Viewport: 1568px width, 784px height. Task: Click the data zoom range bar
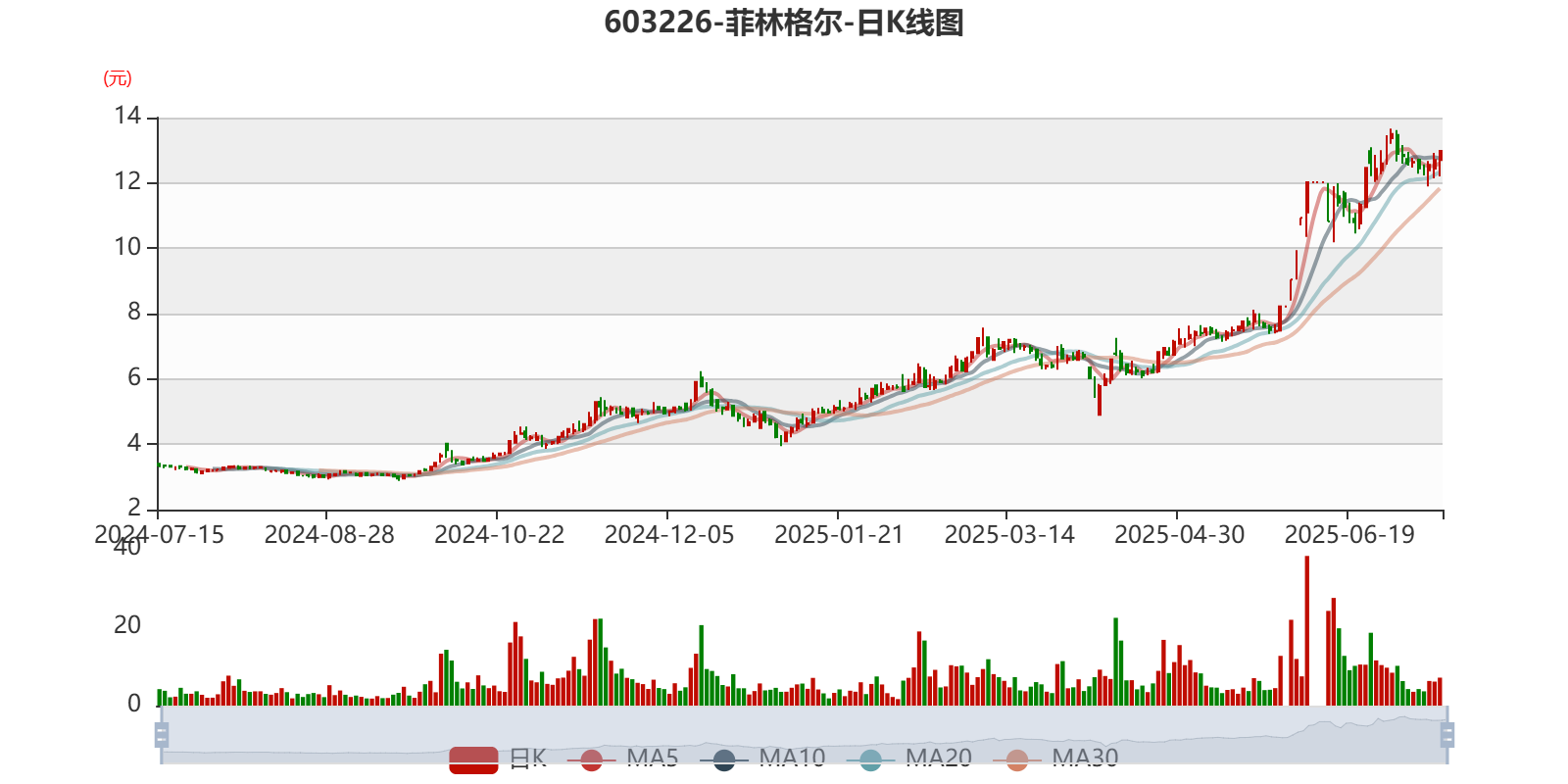point(804,734)
